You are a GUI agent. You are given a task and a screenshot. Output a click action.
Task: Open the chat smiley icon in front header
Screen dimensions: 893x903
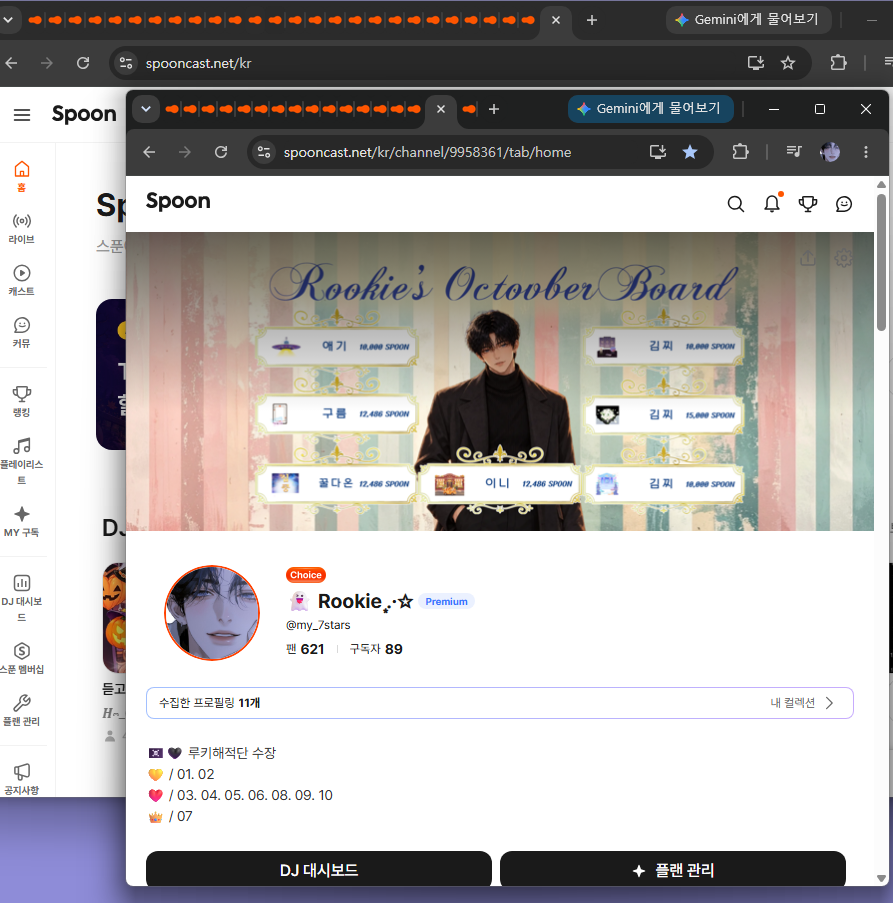coord(843,204)
